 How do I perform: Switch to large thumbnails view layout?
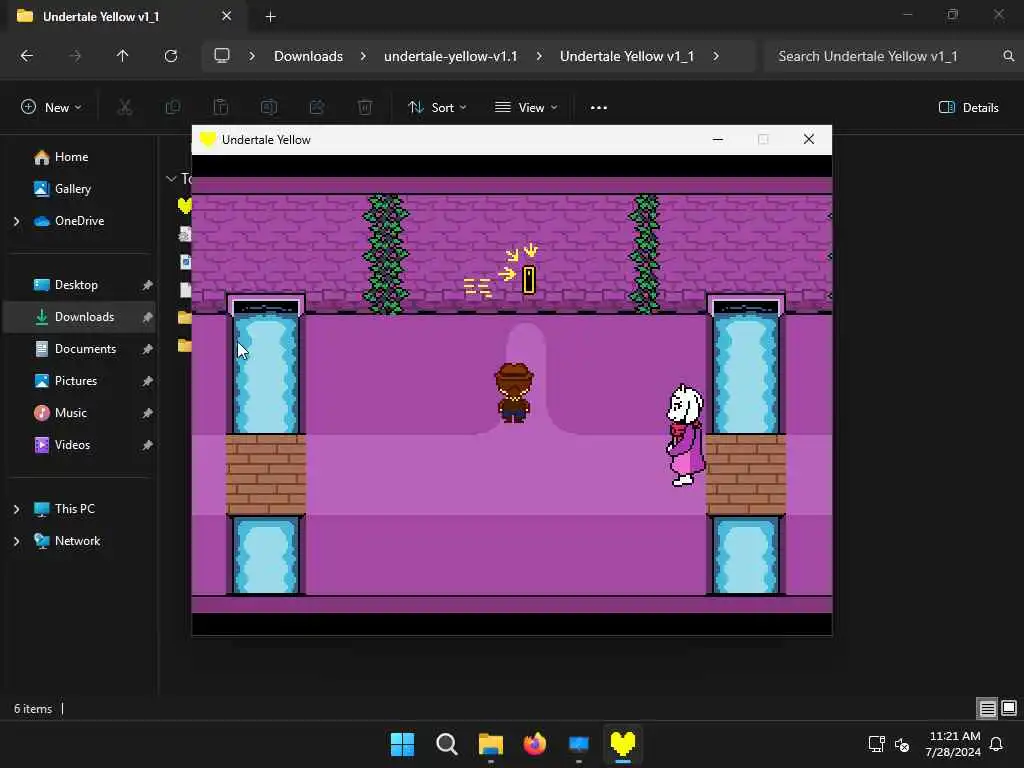coord(1009,708)
